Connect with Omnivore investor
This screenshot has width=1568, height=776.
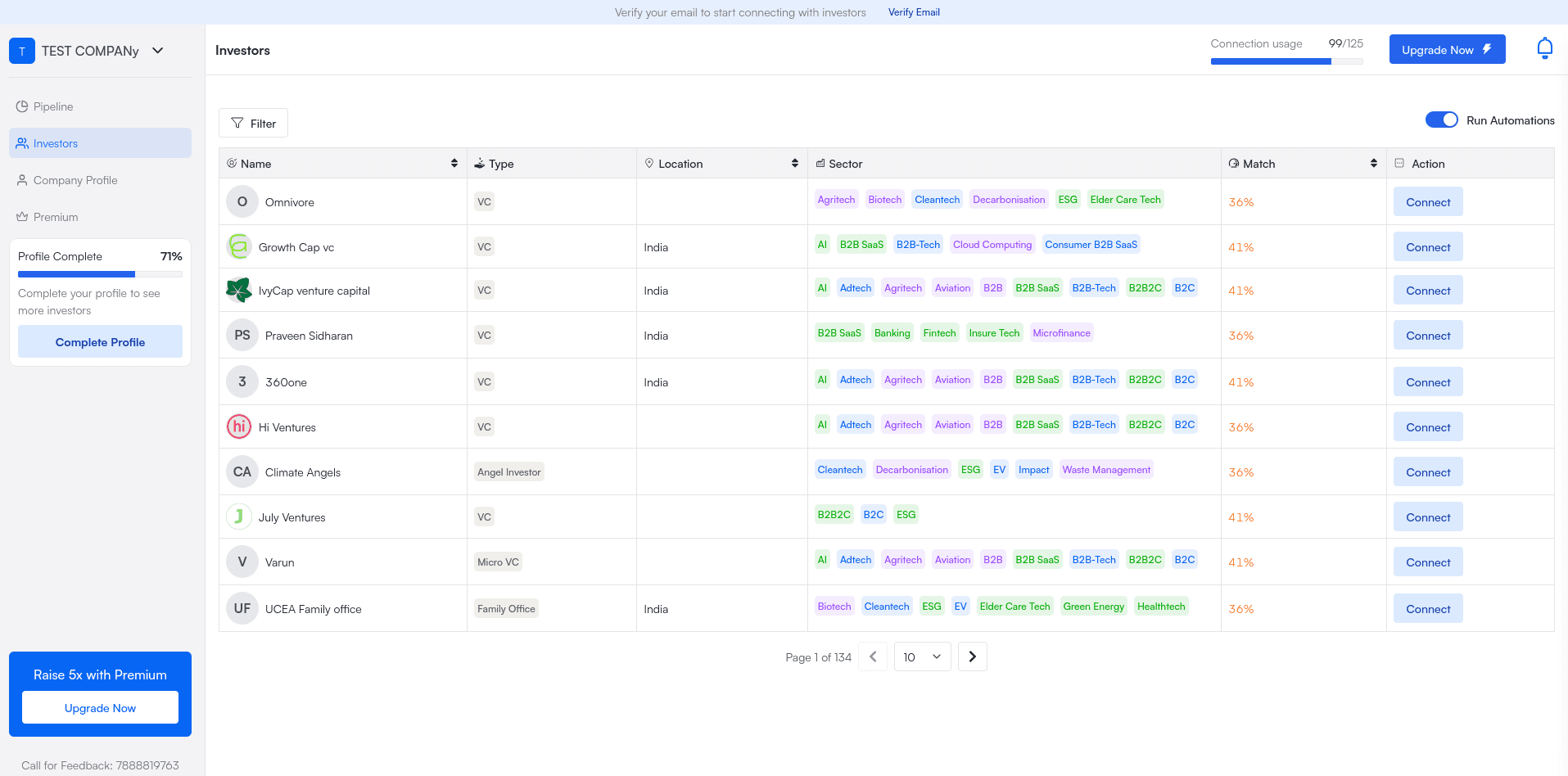1428,202
